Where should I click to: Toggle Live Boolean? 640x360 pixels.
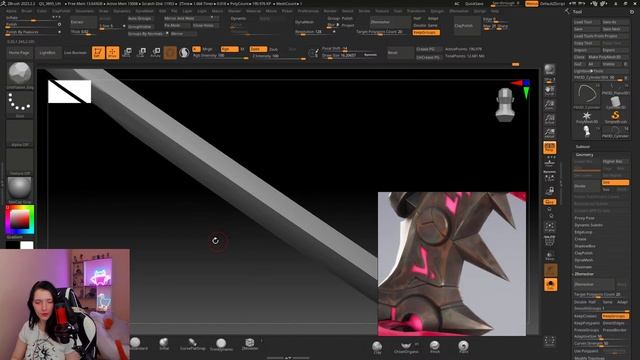pyautogui.click(x=76, y=53)
